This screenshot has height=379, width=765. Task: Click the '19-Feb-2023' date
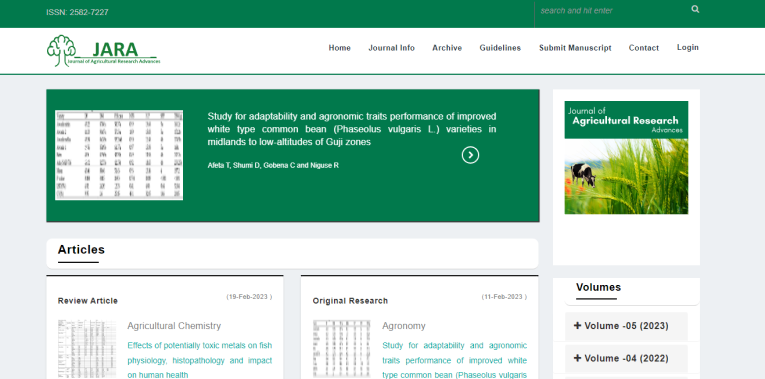[x=249, y=297]
